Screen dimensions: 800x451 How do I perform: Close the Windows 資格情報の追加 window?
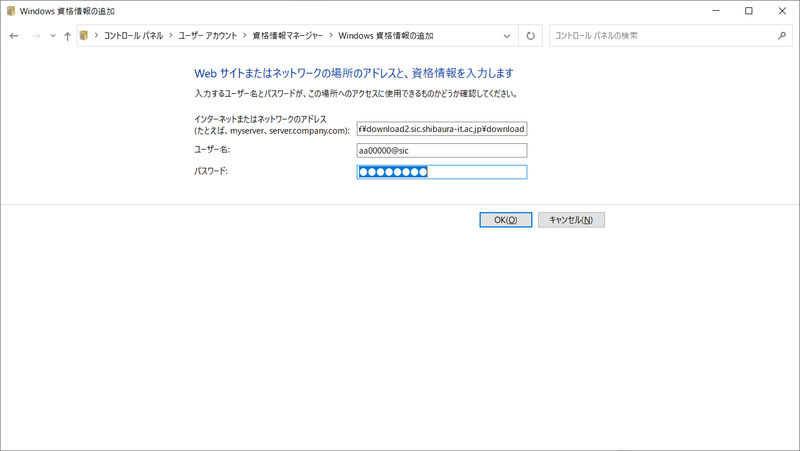[x=782, y=11]
